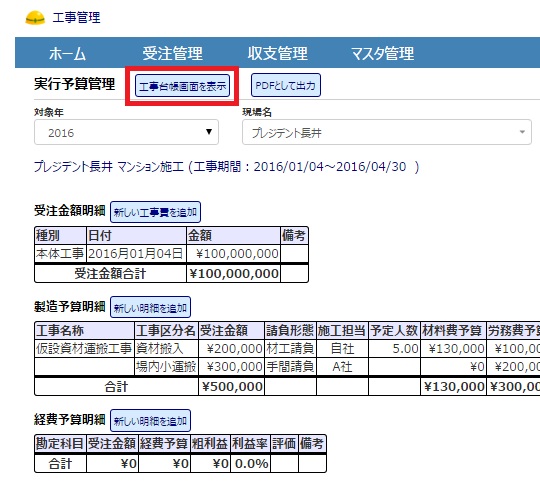Click the 工事区分名 column header
This screenshot has height=485, width=540.
point(166,331)
